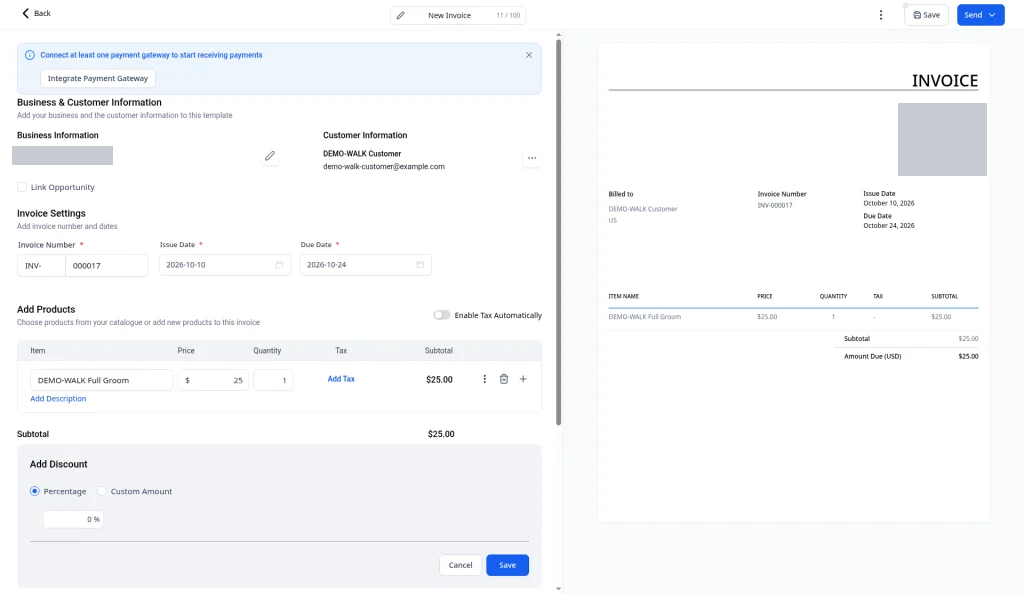The height and width of the screenshot is (594, 1024).
Task: Click the 11 / 100 character counter
Action: click(508, 15)
